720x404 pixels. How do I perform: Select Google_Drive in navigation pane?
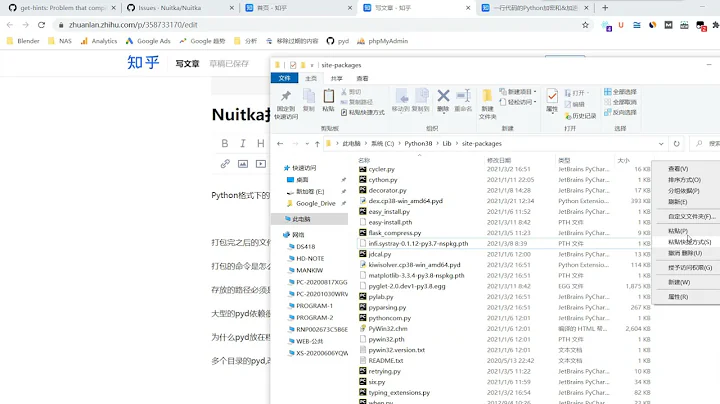click(315, 203)
